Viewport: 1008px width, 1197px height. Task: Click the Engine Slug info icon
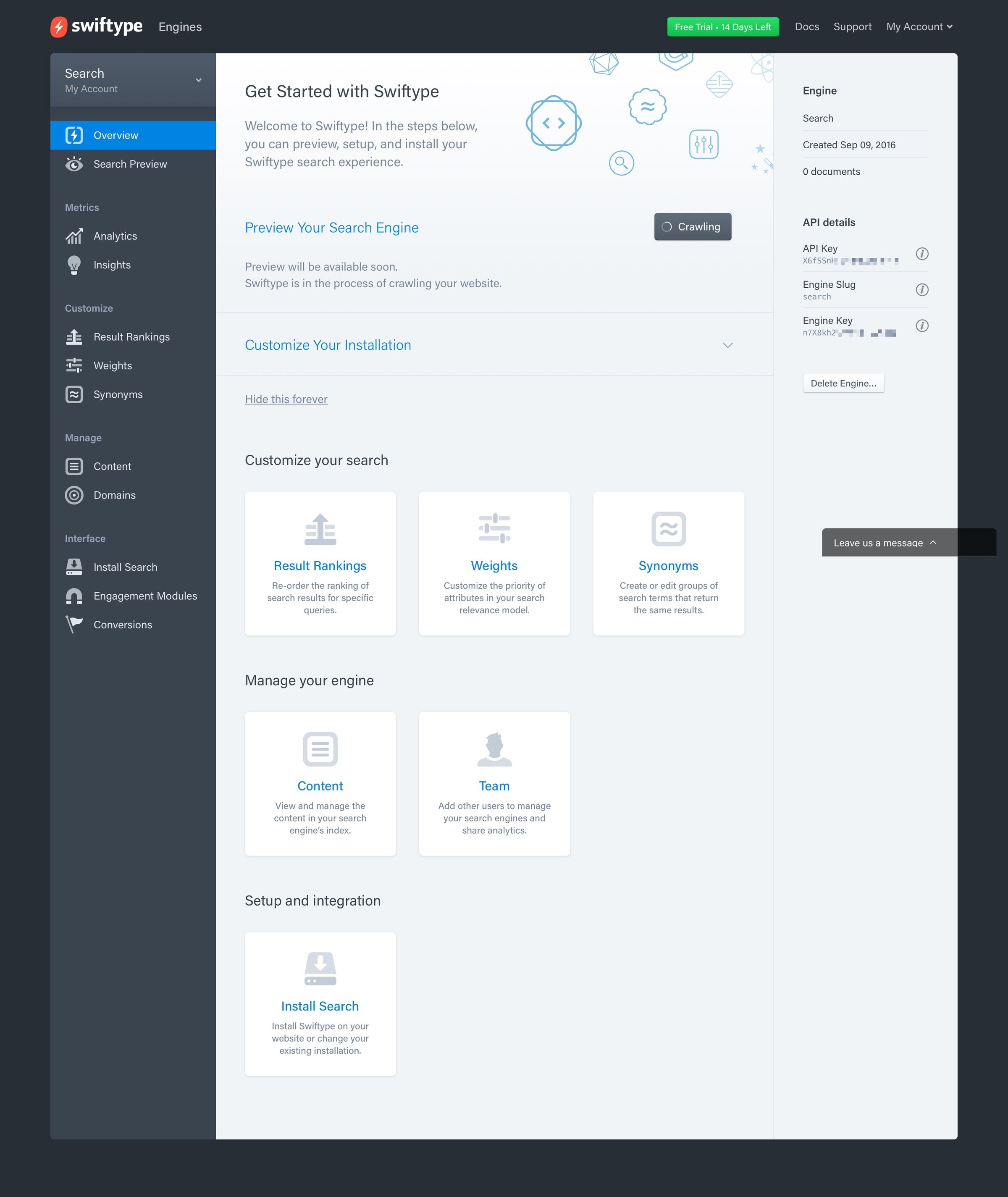pyautogui.click(x=922, y=290)
